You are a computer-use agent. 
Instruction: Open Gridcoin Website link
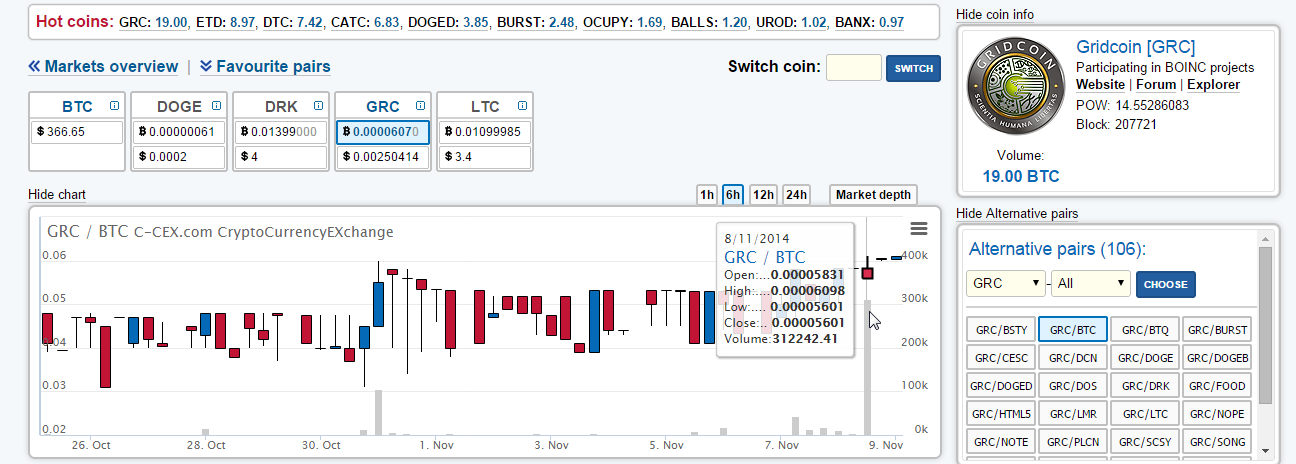click(x=1100, y=85)
